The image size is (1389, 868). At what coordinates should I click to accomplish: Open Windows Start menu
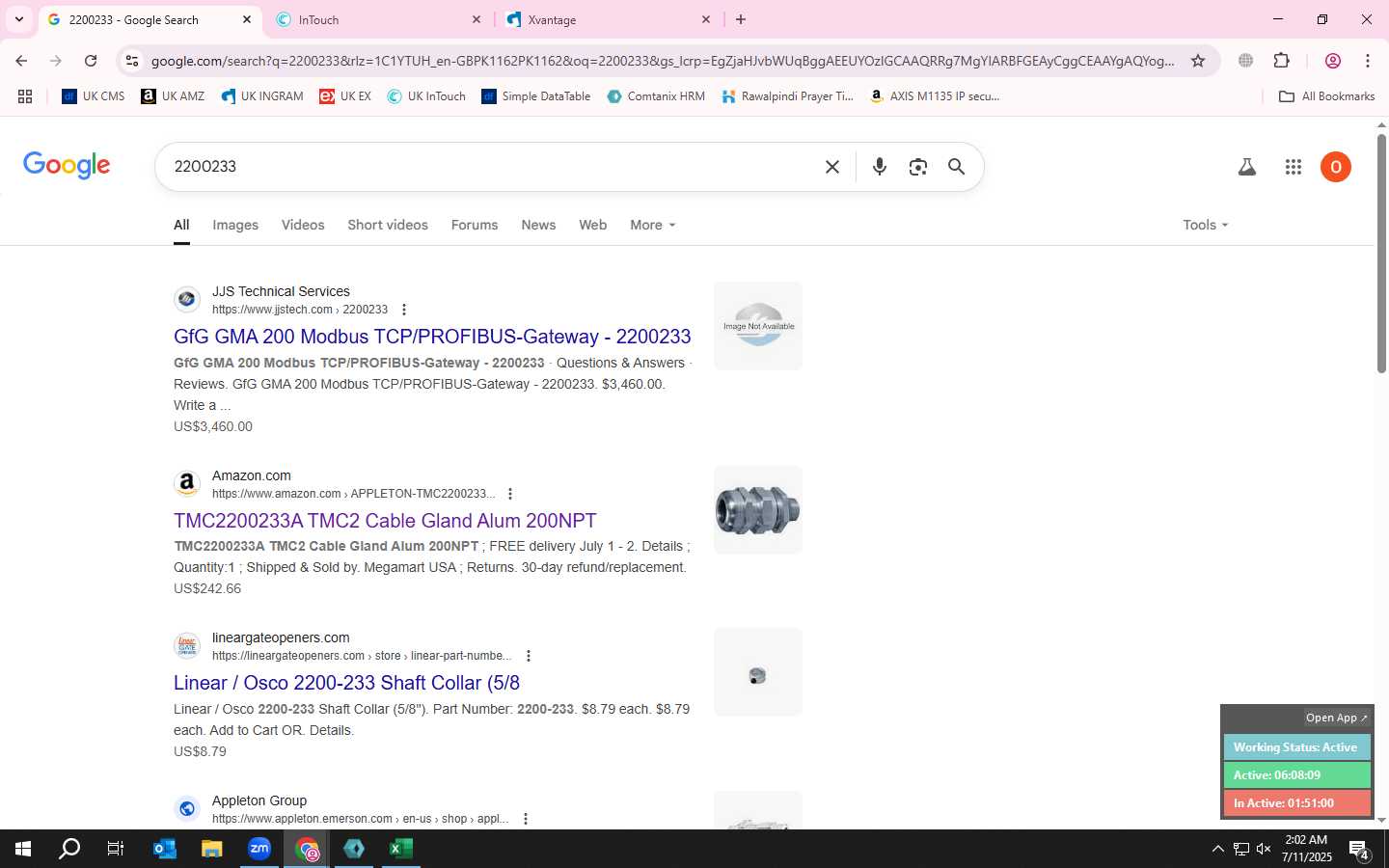pos(23,849)
